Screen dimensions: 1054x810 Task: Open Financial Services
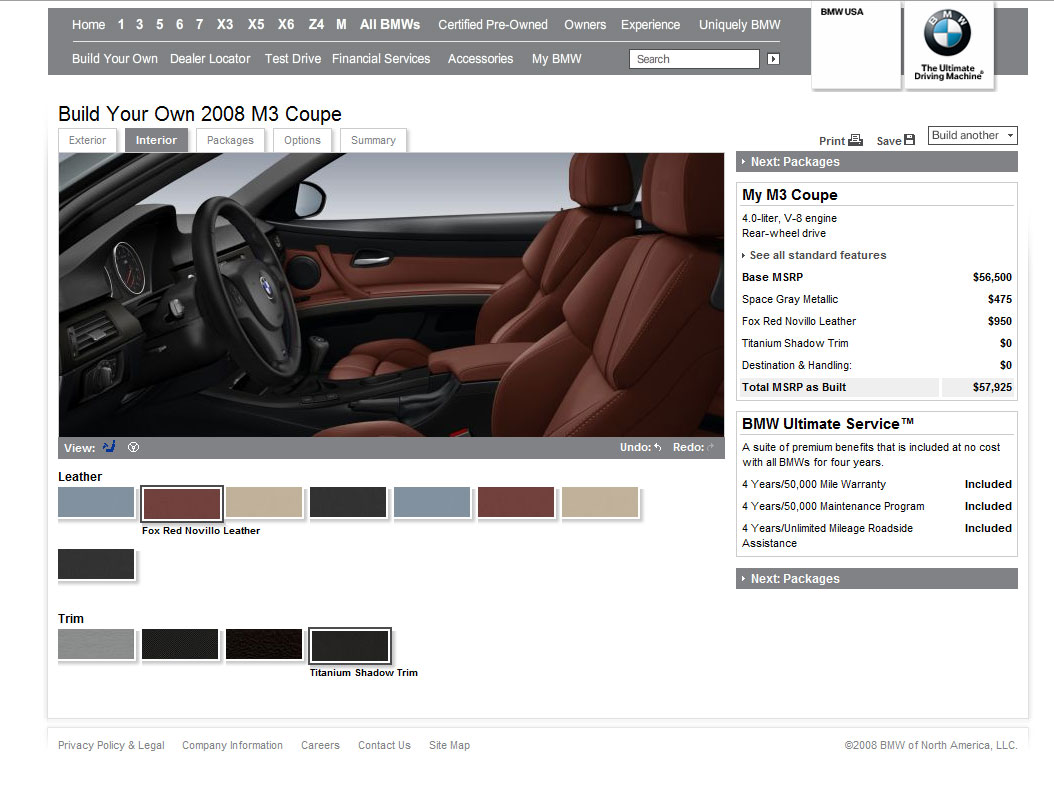click(380, 59)
